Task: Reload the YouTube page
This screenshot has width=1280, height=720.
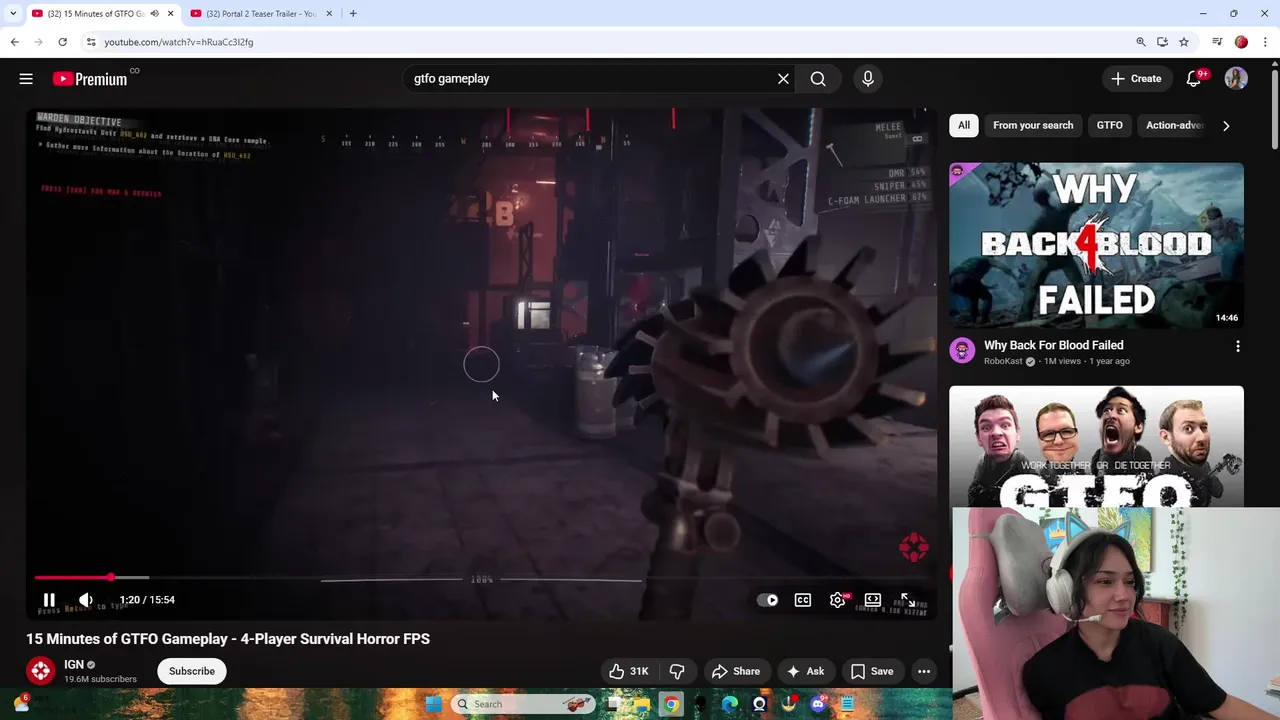Action: coord(62,42)
